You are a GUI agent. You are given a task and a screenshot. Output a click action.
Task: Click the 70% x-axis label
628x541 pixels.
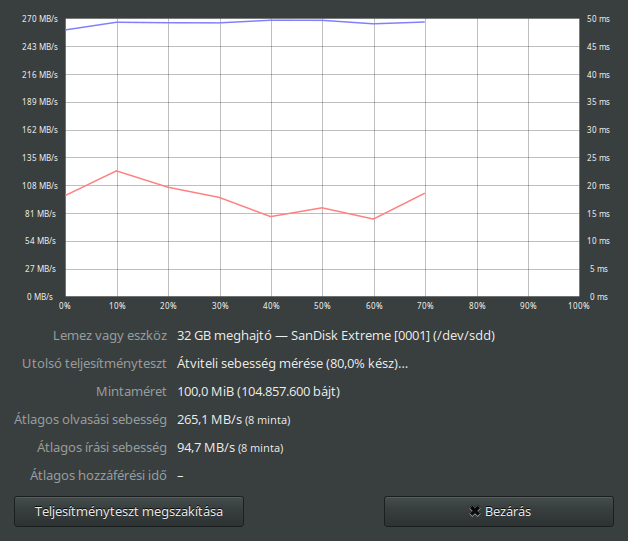[x=425, y=306]
